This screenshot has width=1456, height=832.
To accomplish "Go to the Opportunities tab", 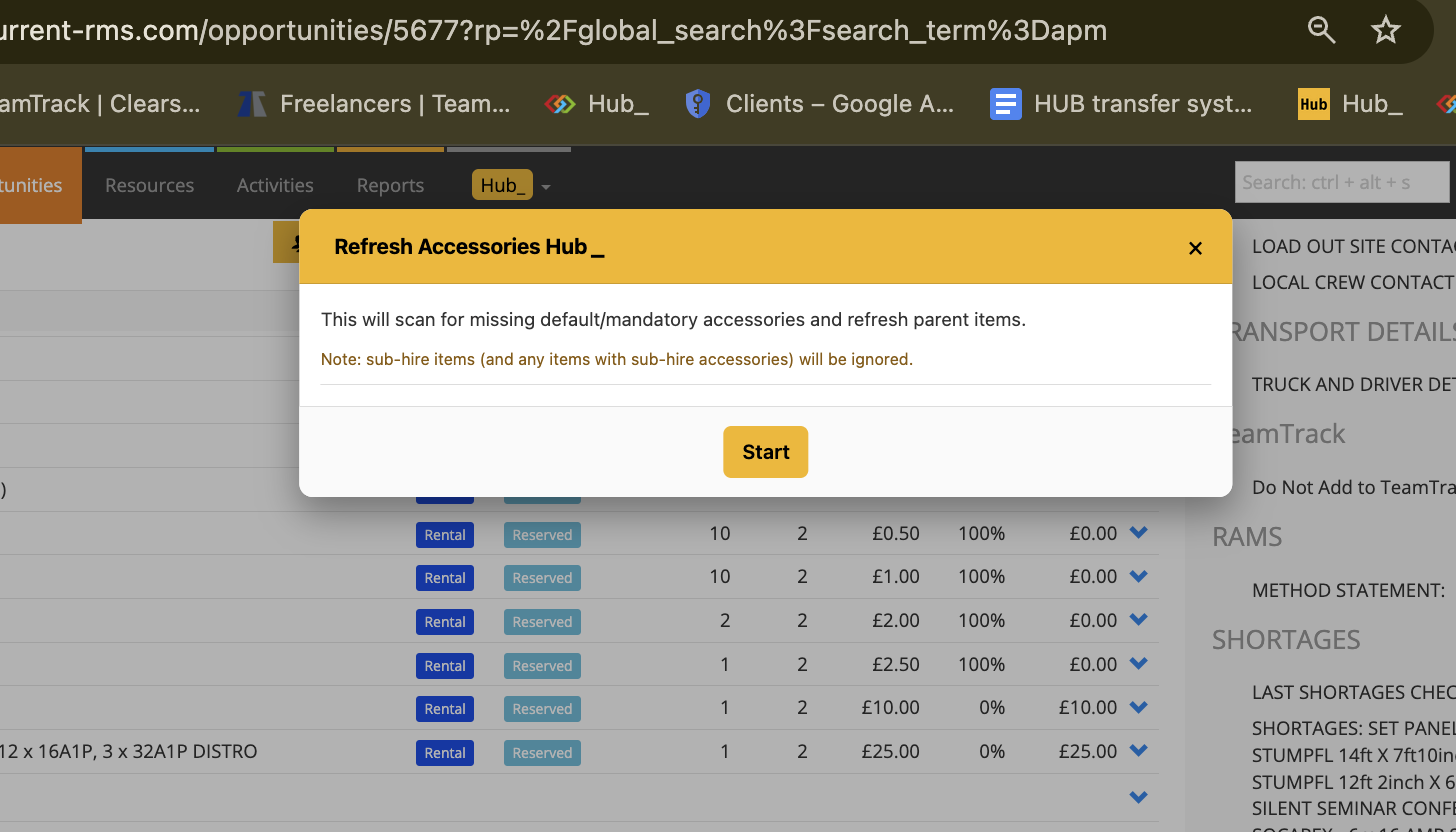I will point(40,185).
